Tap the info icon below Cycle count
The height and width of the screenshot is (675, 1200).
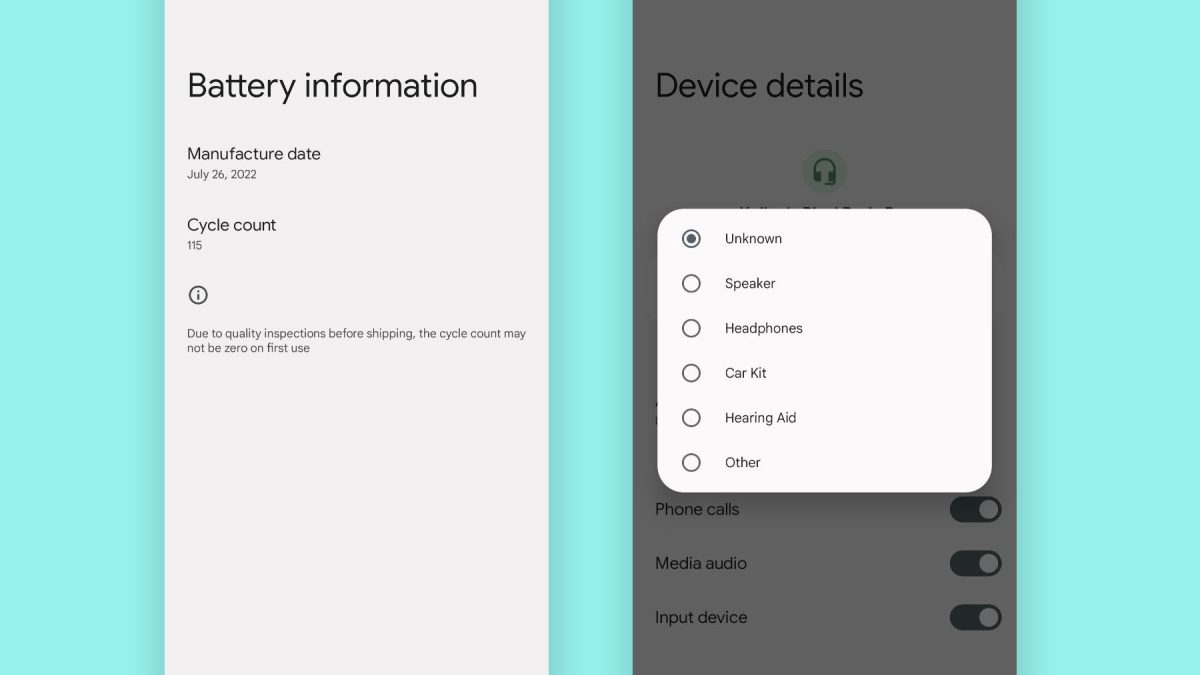198,295
